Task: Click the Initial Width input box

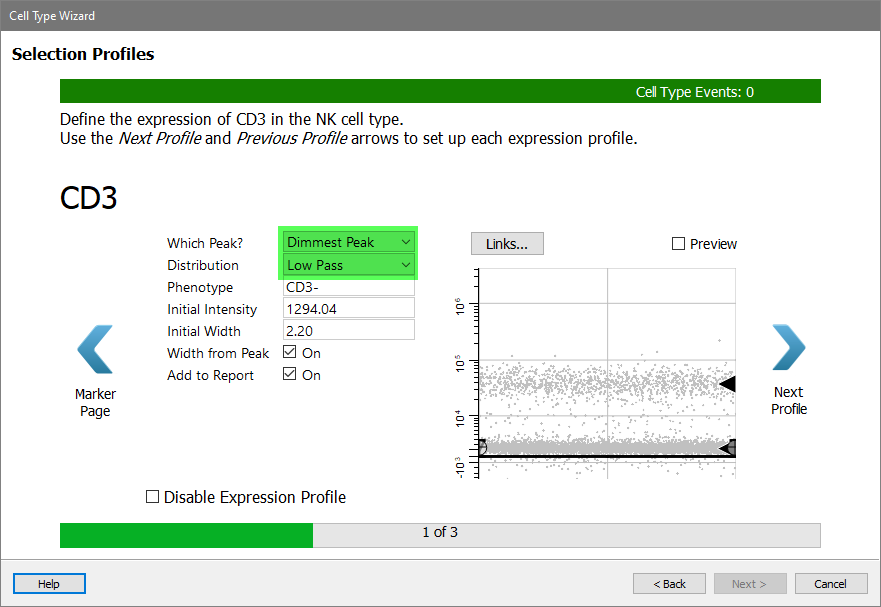Action: (348, 331)
